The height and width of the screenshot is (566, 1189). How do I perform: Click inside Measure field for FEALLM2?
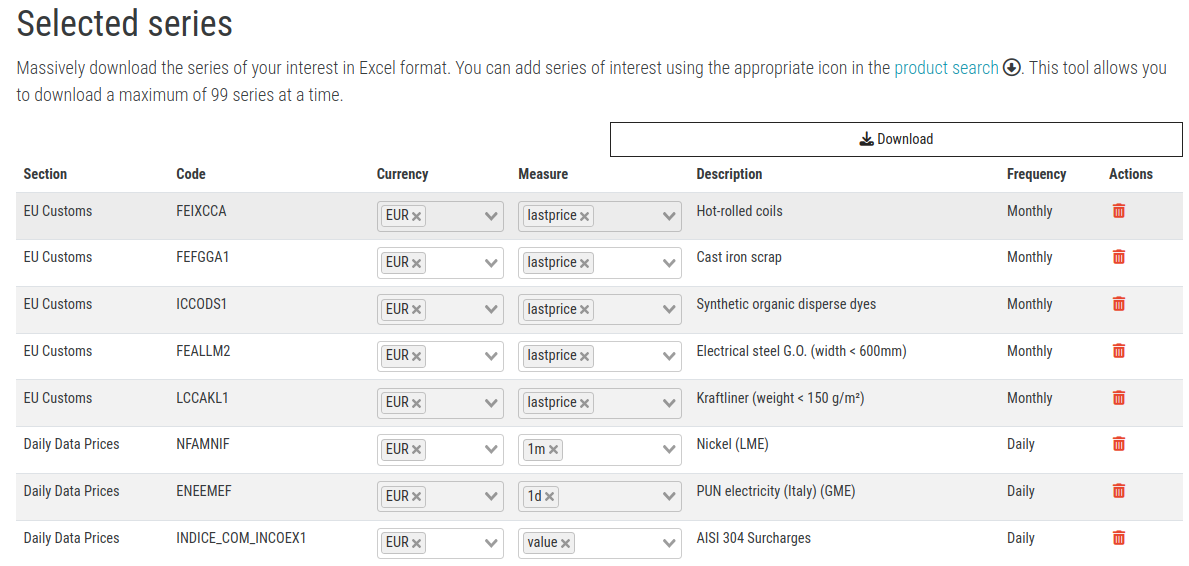pyautogui.click(x=626, y=356)
